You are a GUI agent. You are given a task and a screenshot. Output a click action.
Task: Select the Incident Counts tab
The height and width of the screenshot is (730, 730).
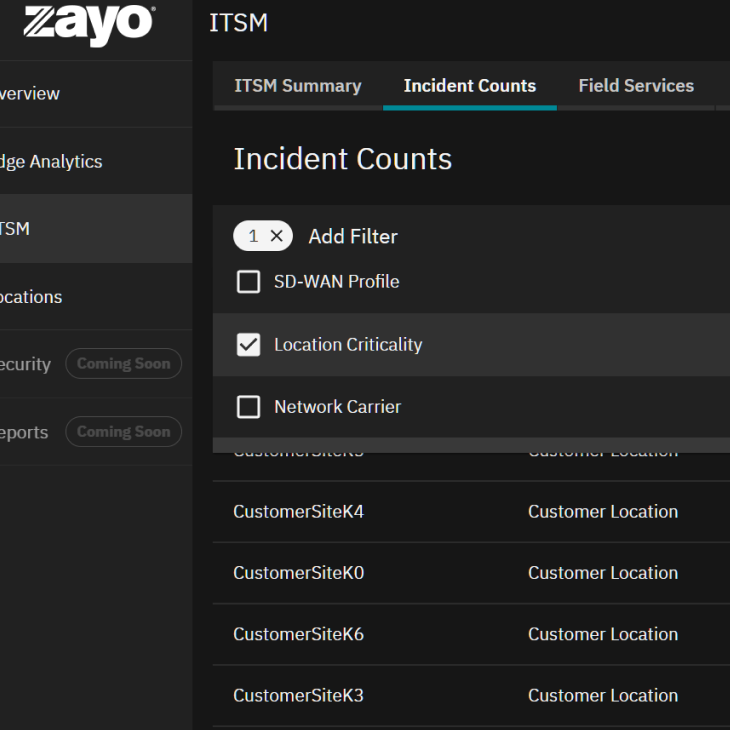click(470, 86)
